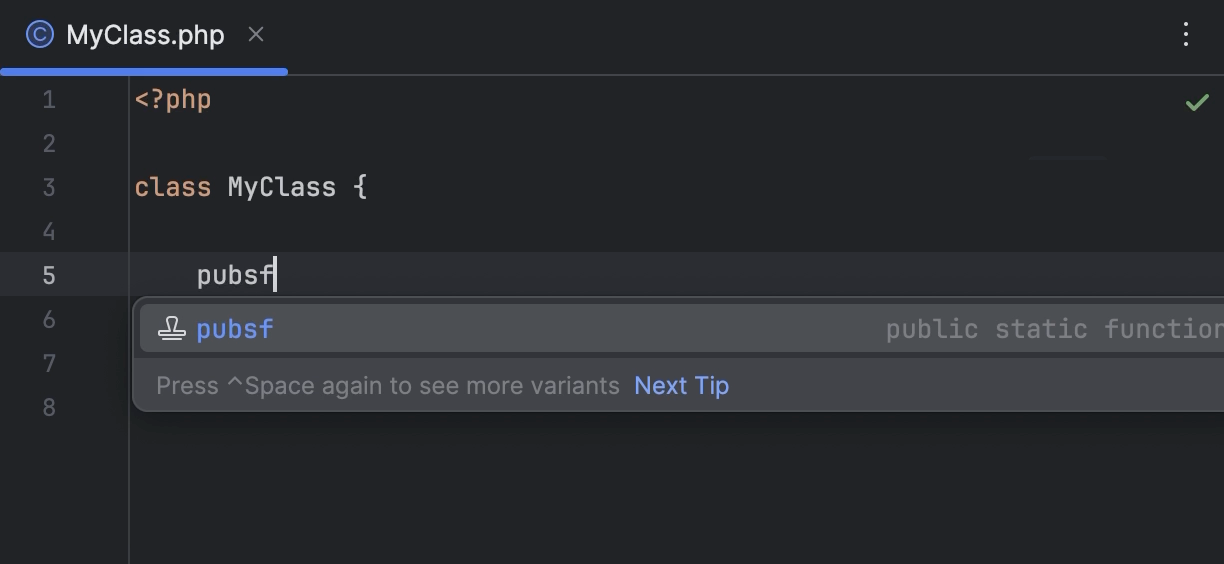
Task: Click gutter line number 8
Action: [49, 408]
